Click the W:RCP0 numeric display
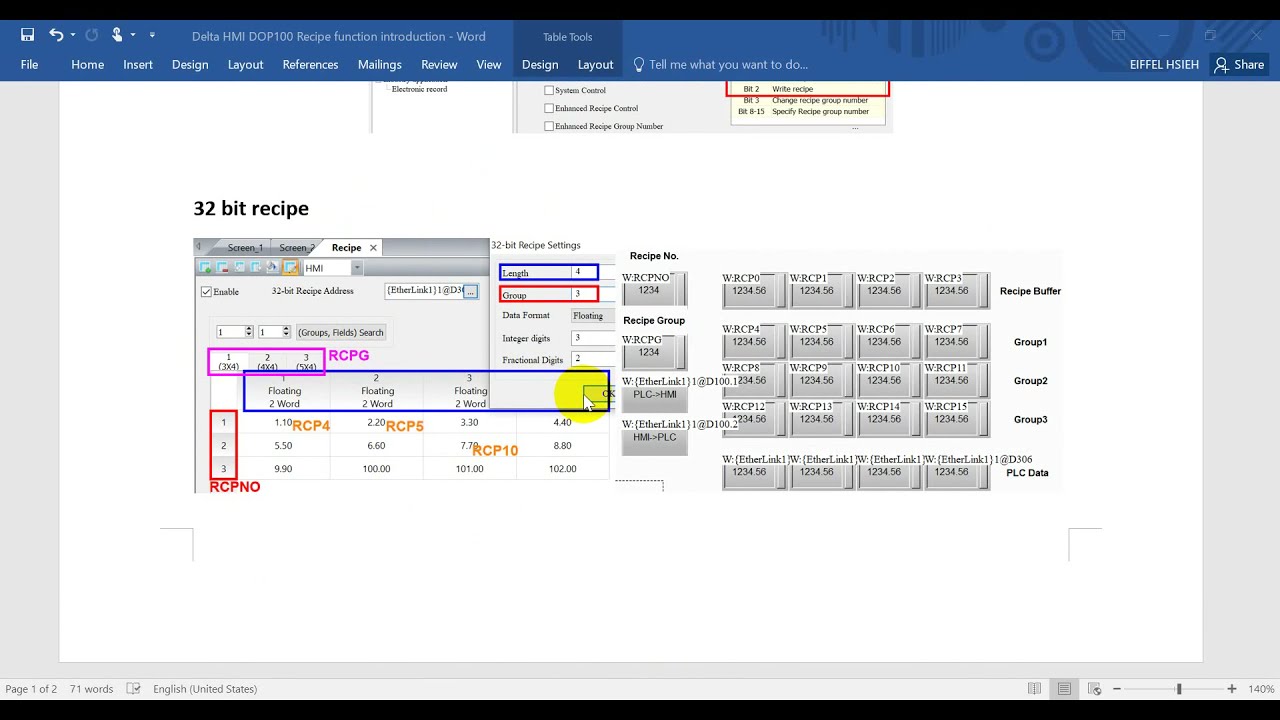Viewport: 1280px width, 720px height. (x=754, y=291)
